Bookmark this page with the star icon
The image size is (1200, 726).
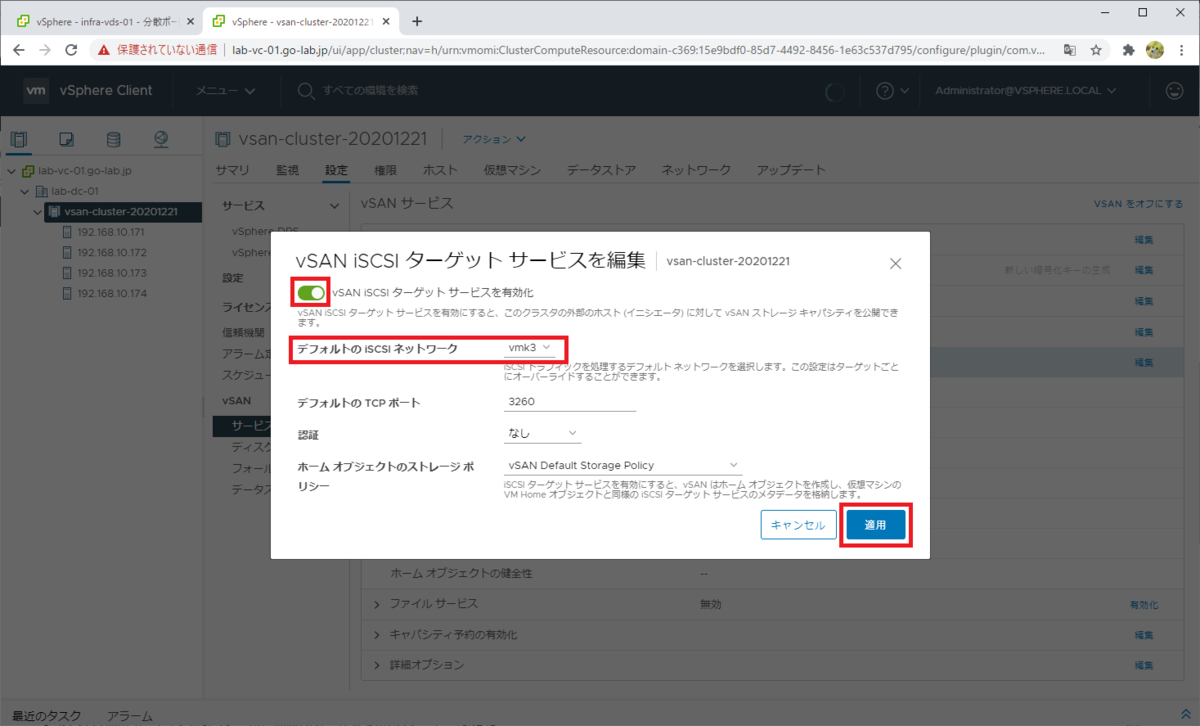pos(1096,49)
